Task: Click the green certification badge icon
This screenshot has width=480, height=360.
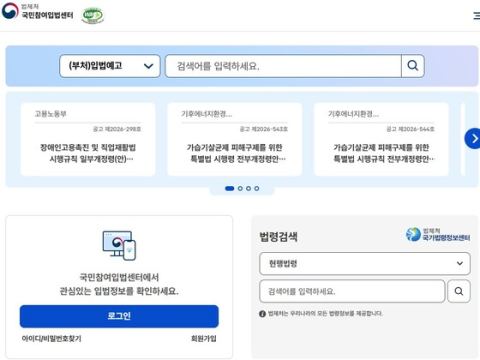Action: pyautogui.click(x=92, y=16)
